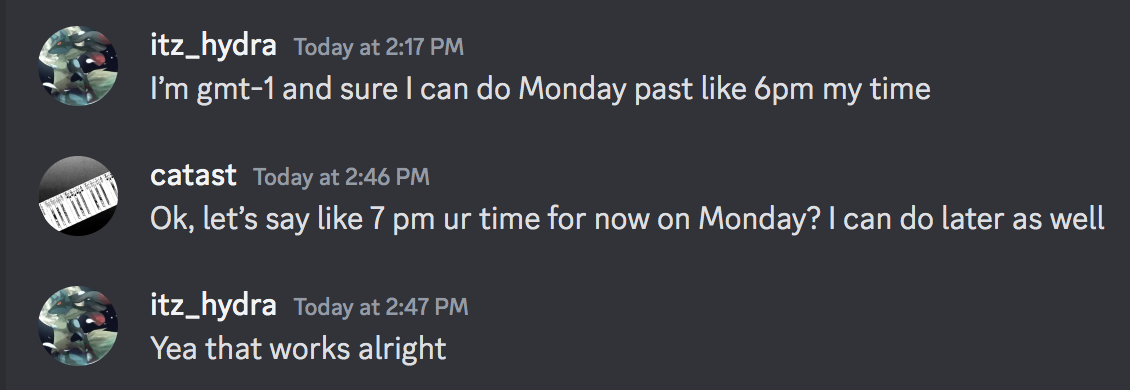Select the "Yea that works alright" message
The image size is (1130, 390).
(298, 349)
